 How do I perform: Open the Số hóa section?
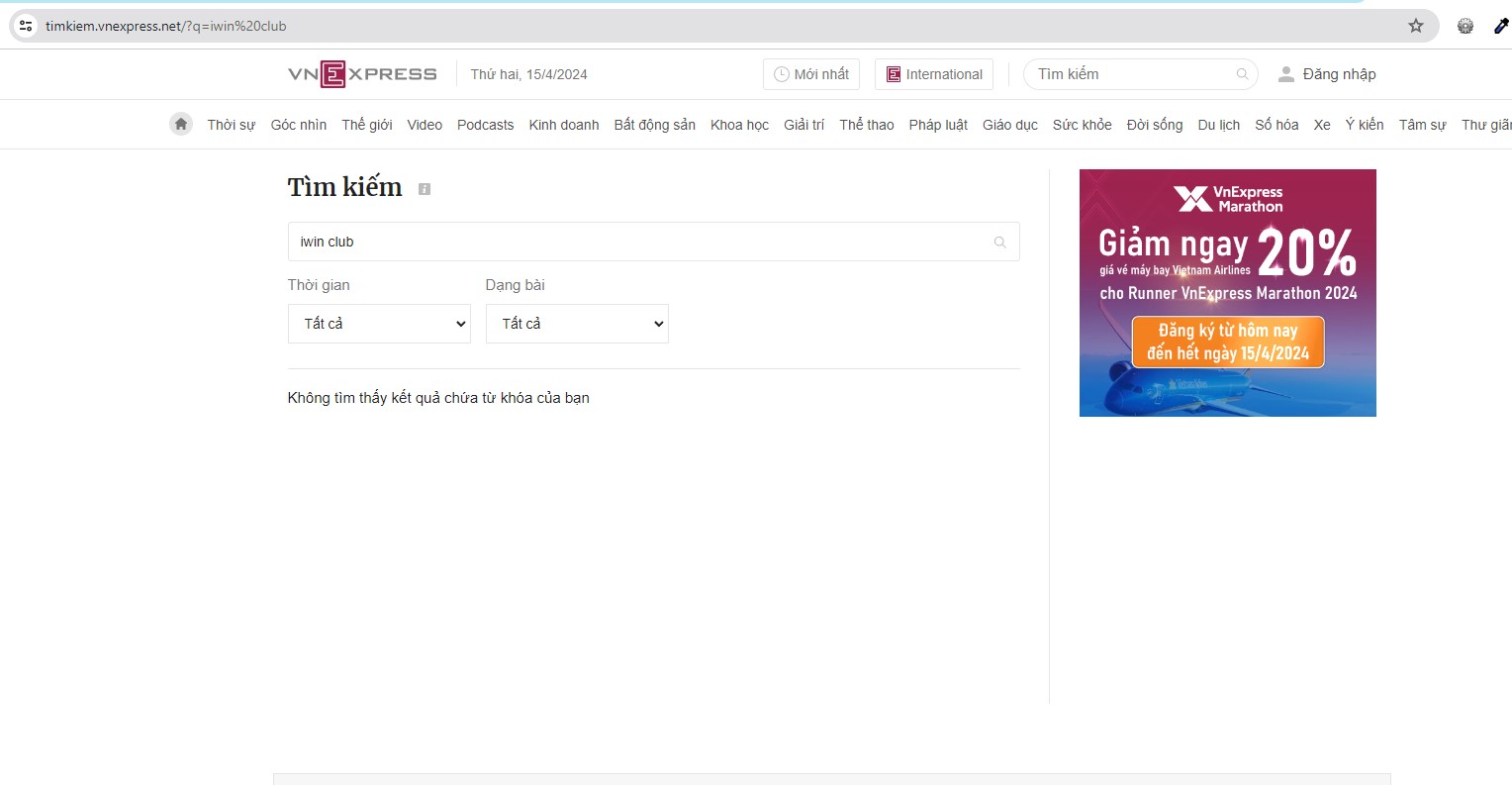point(1276,125)
